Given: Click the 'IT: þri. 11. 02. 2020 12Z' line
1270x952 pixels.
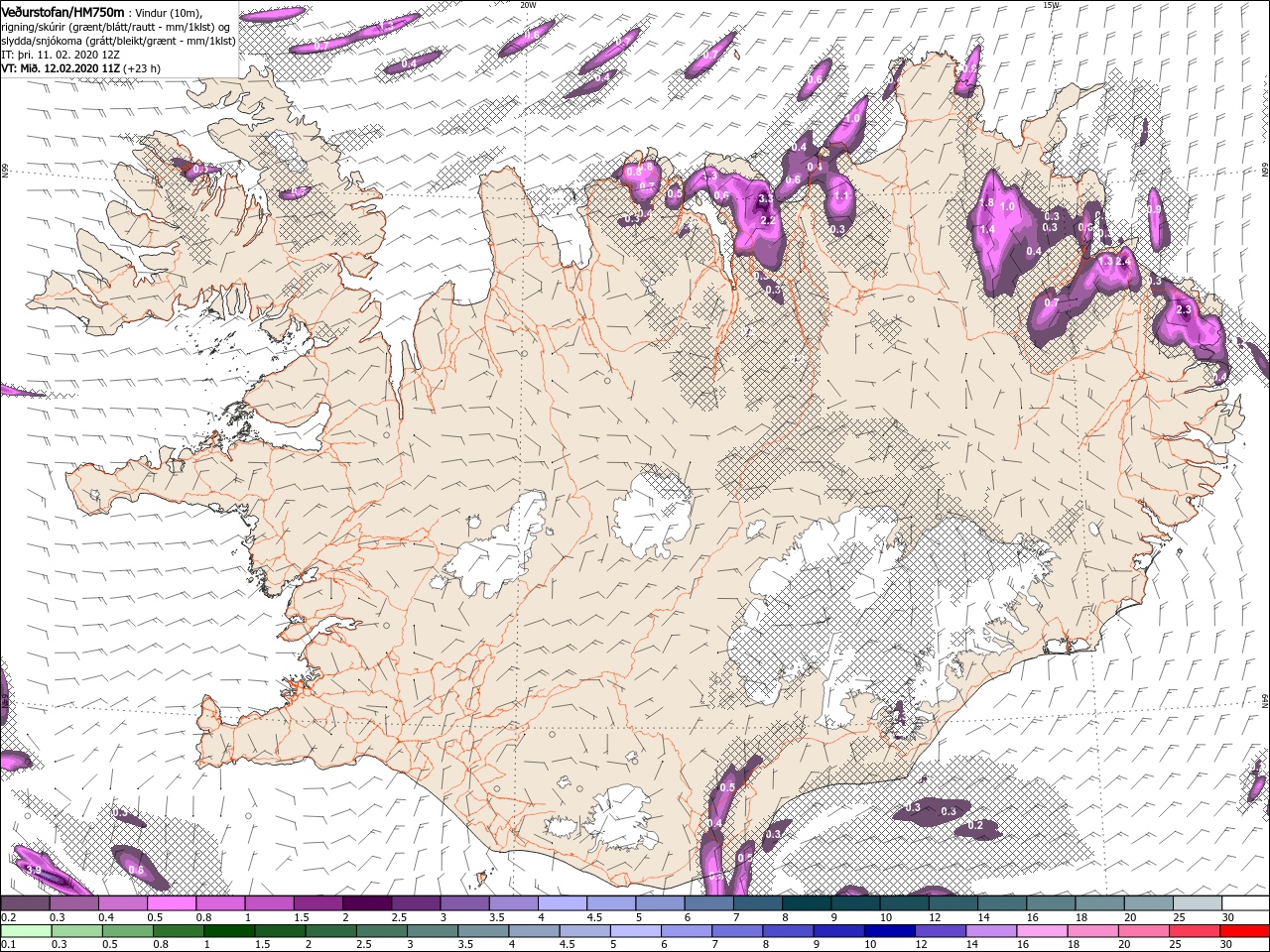Looking at the screenshot, I should 62,56.
